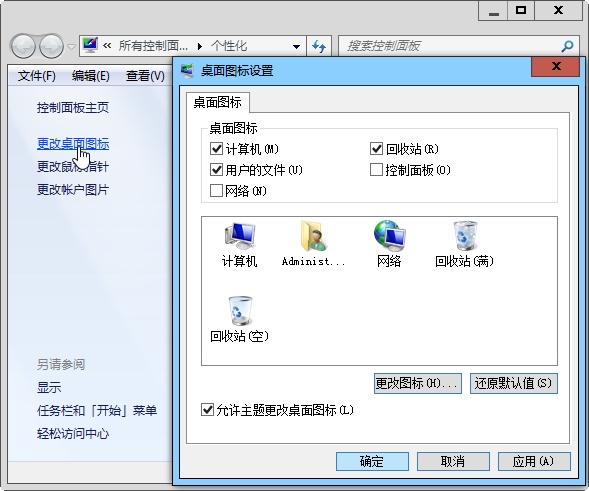Expand the breadcrumb arrow before 个性化
The height and width of the screenshot is (491, 589).
(200, 47)
